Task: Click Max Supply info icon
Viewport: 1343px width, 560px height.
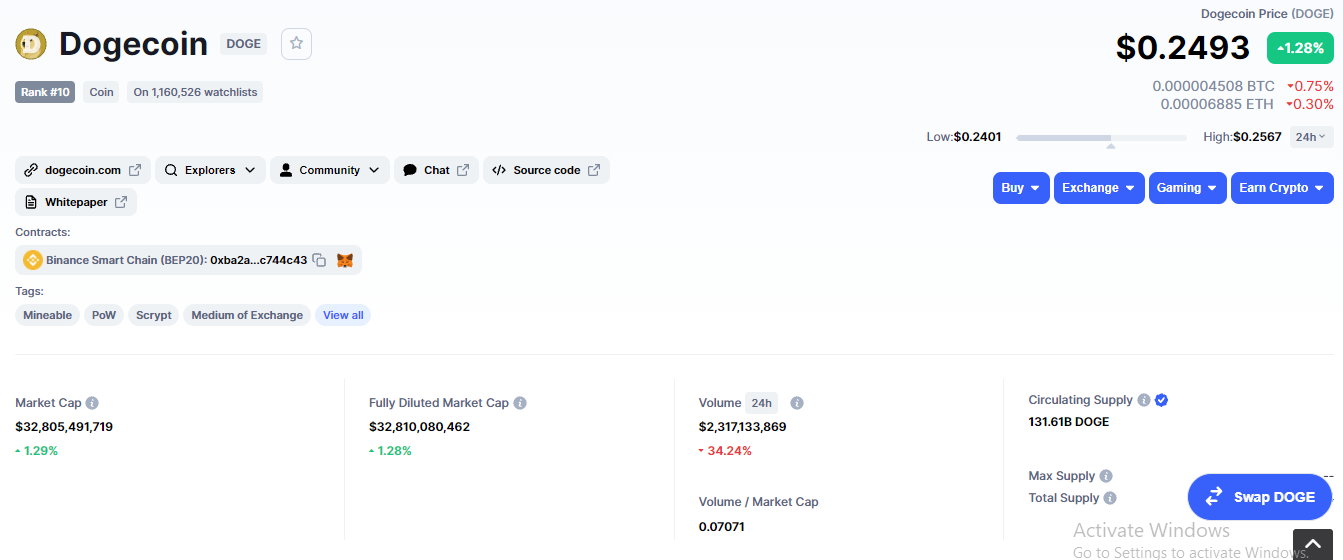Action: pos(1106,476)
